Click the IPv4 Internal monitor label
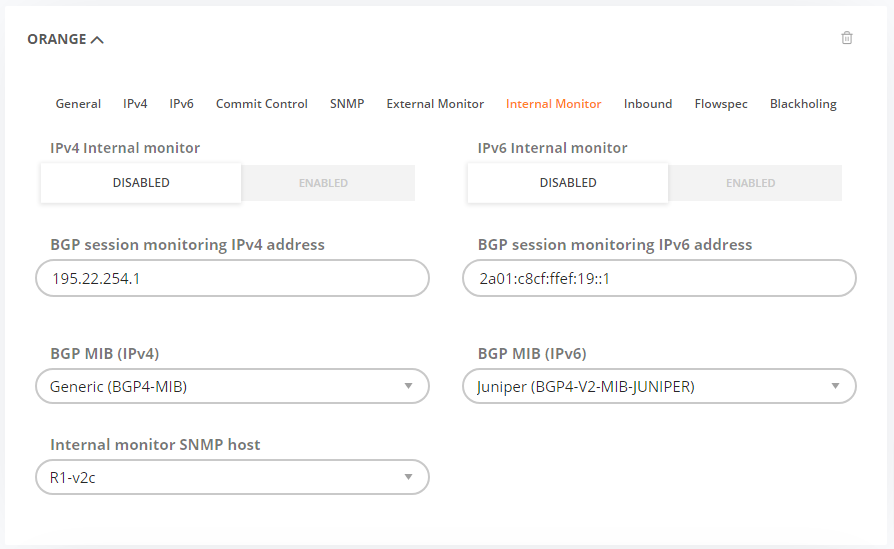The image size is (894, 549). (x=125, y=148)
